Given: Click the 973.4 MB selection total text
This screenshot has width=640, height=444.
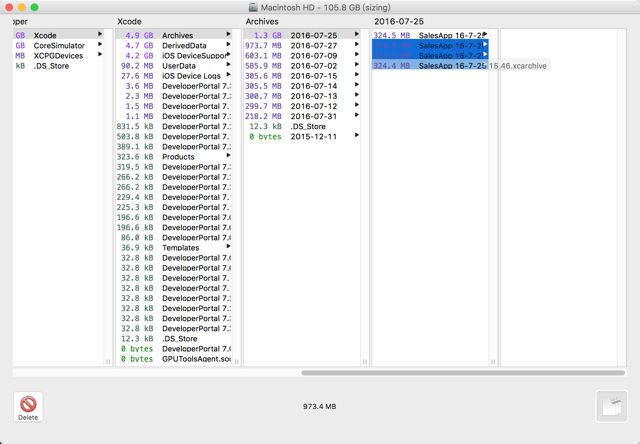Looking at the screenshot, I should click(320, 406).
